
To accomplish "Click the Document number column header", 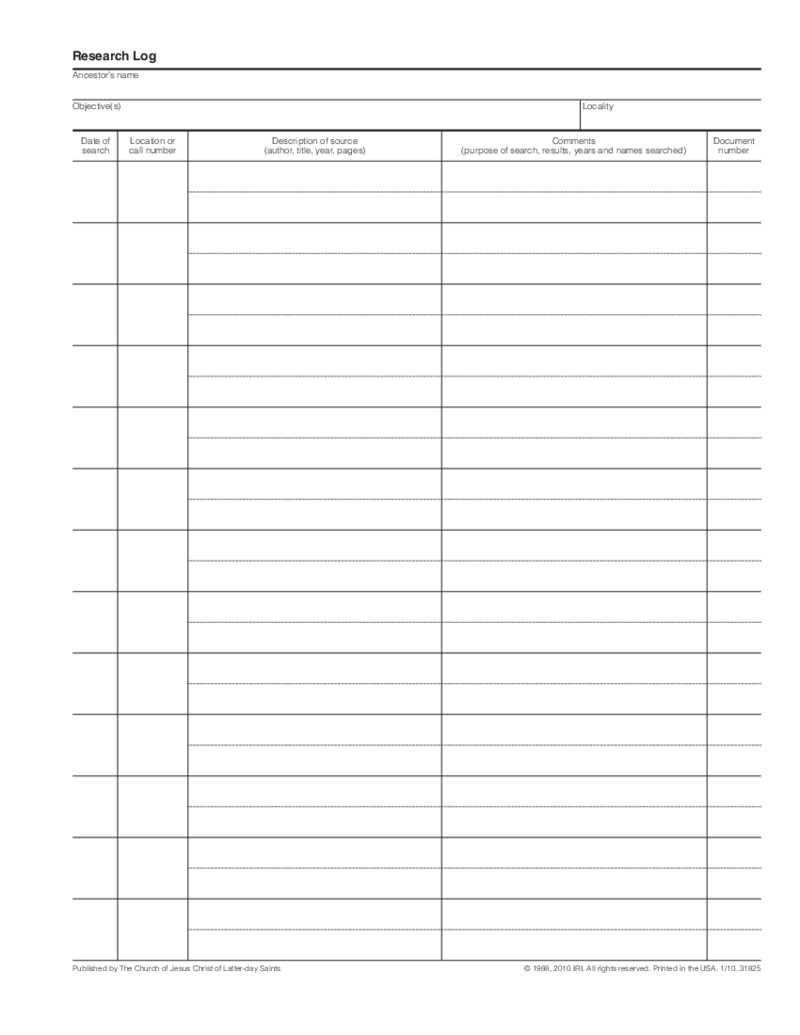I will point(734,146).
